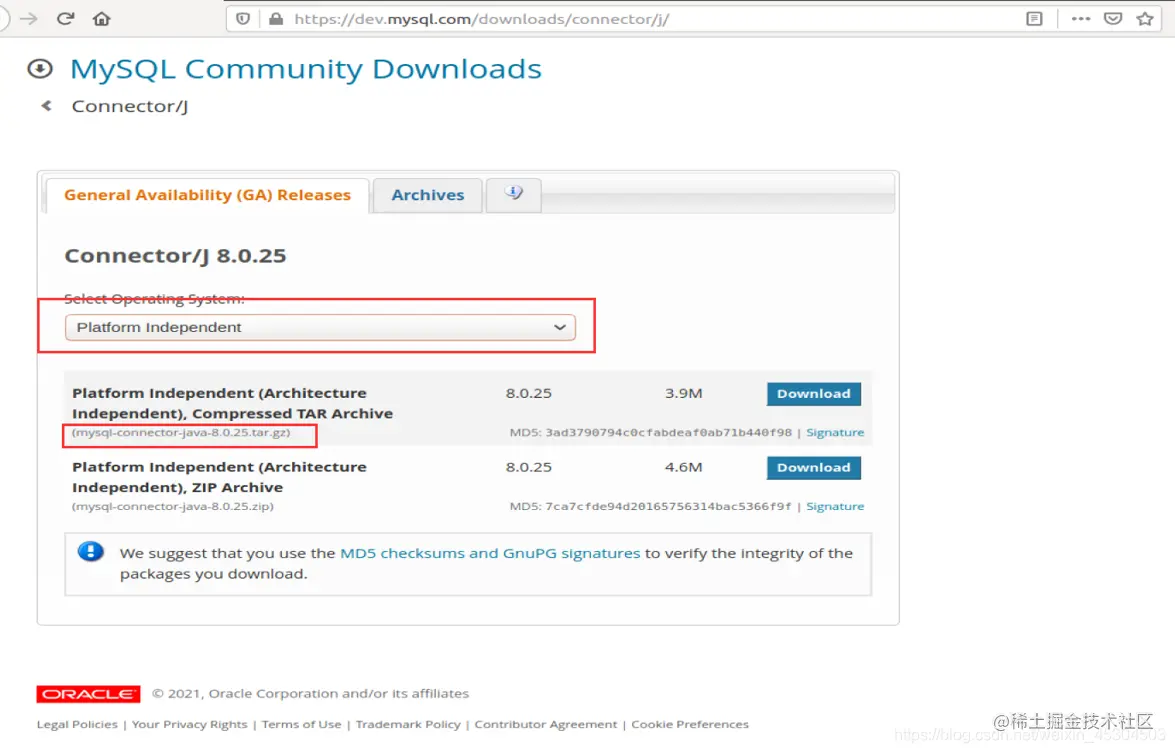Open Contributor Agreement footer link

point(546,725)
